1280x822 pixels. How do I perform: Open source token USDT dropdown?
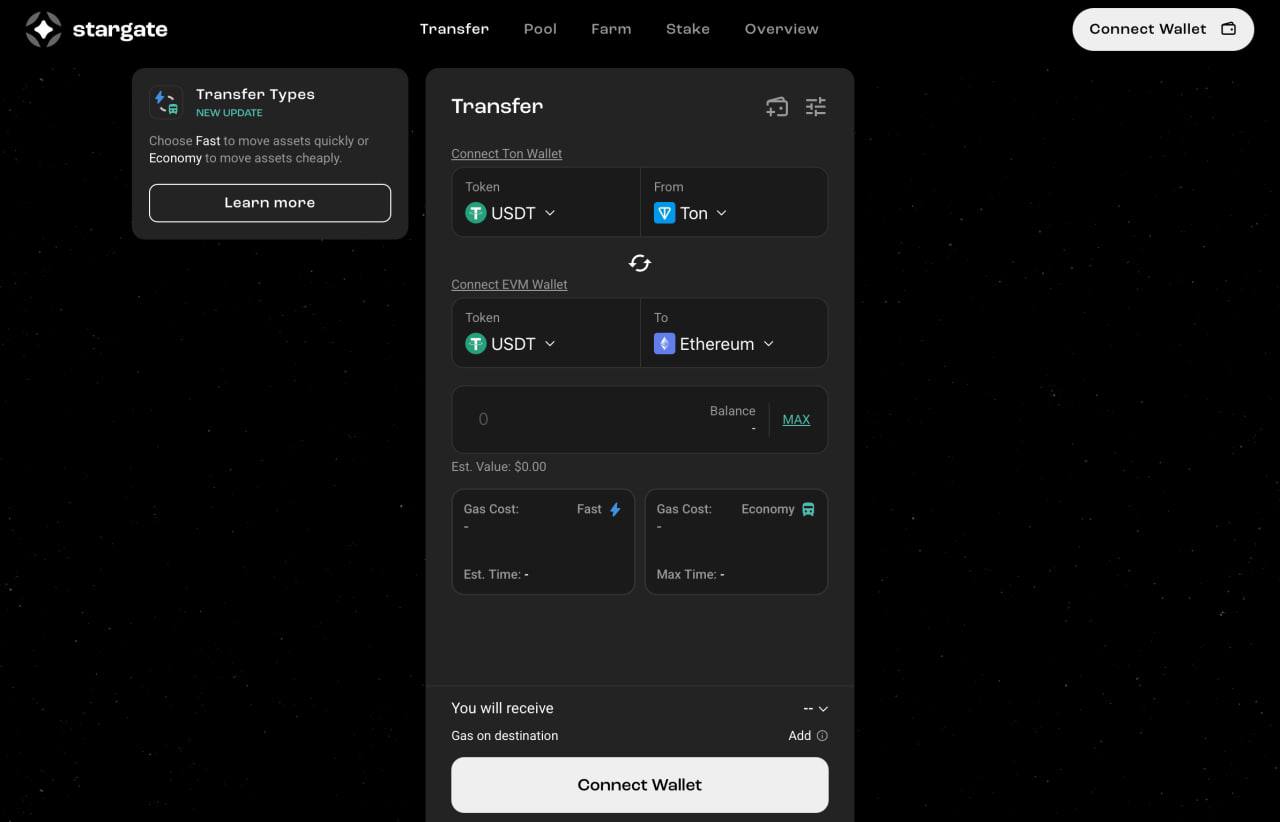point(546,202)
